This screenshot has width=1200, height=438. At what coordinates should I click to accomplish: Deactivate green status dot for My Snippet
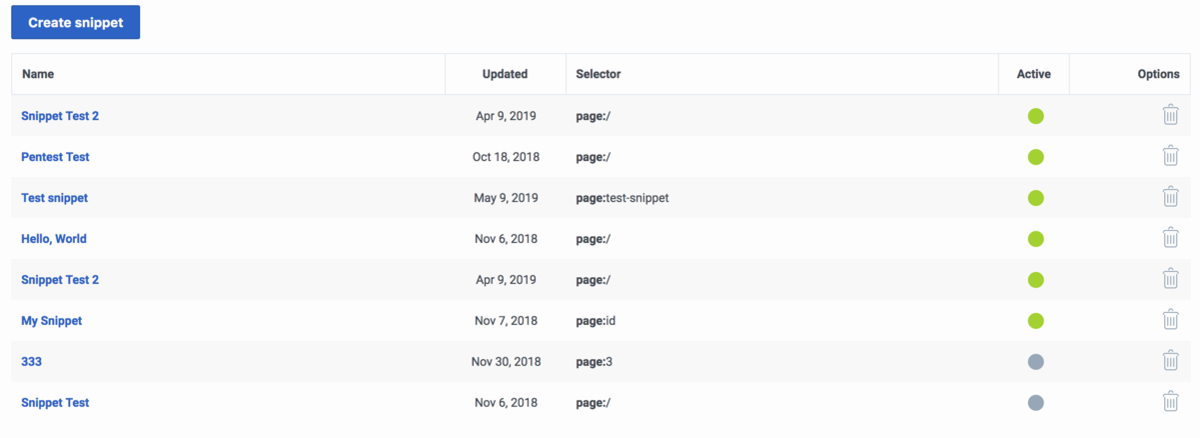pyautogui.click(x=1036, y=321)
